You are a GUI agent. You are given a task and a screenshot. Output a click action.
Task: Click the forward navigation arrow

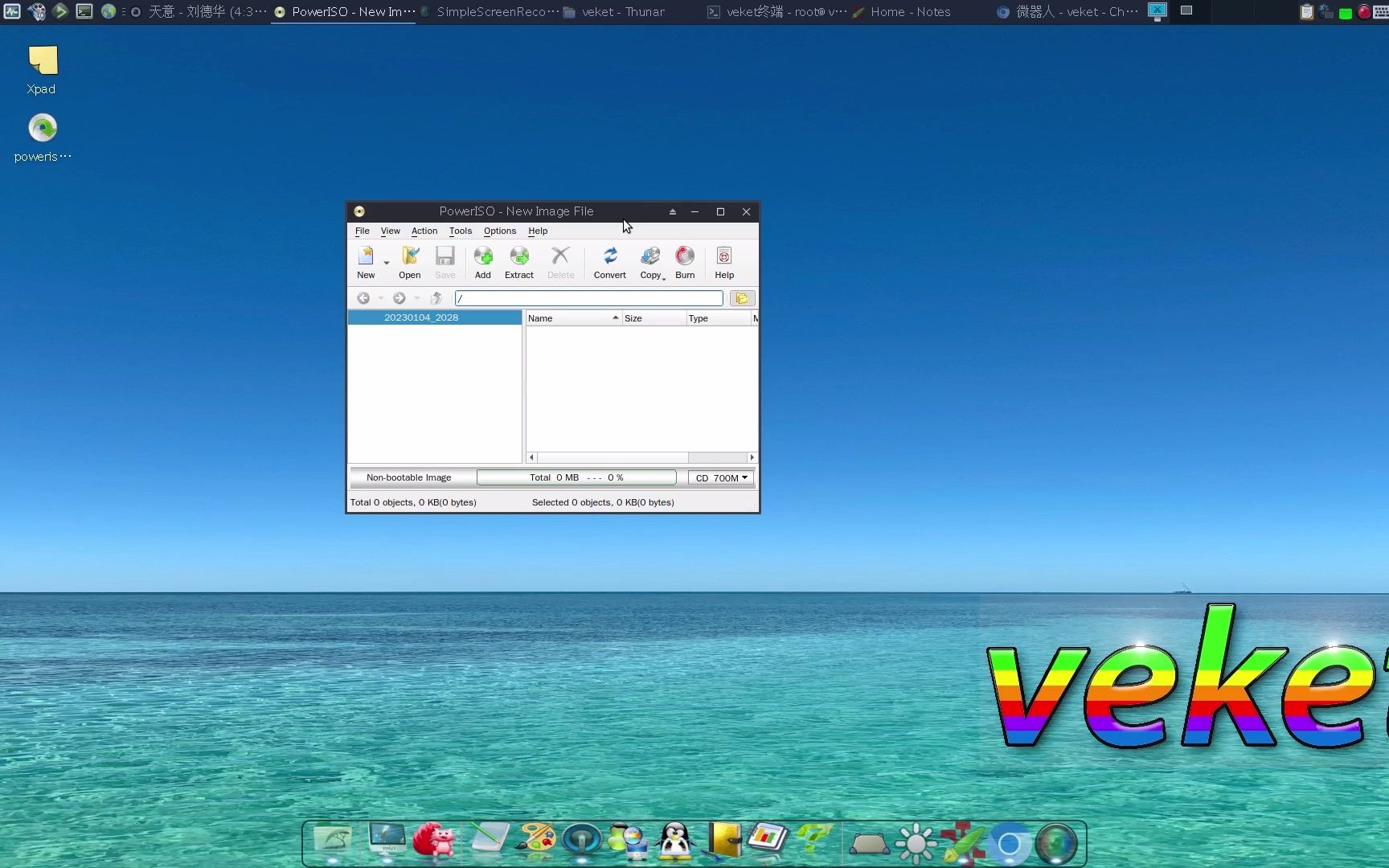pyautogui.click(x=399, y=298)
